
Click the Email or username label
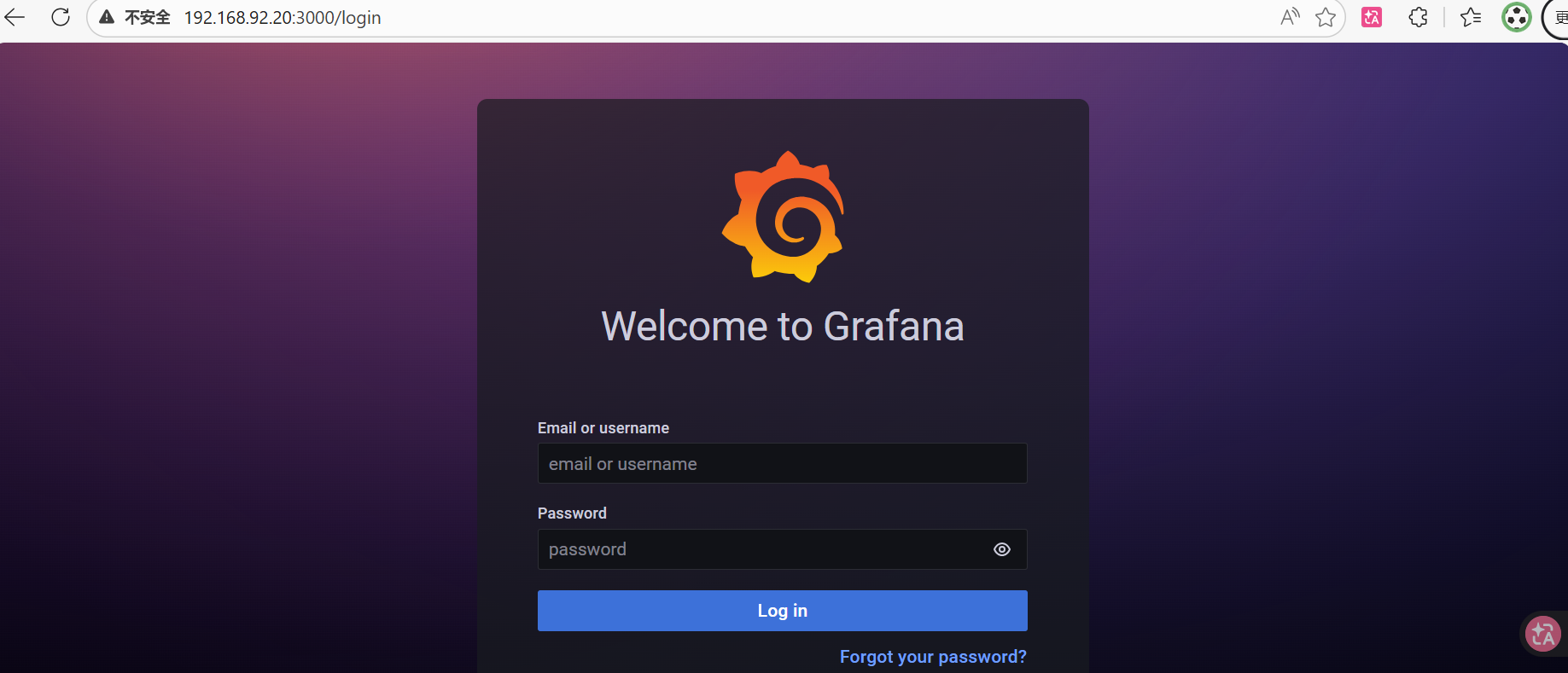[x=603, y=428]
